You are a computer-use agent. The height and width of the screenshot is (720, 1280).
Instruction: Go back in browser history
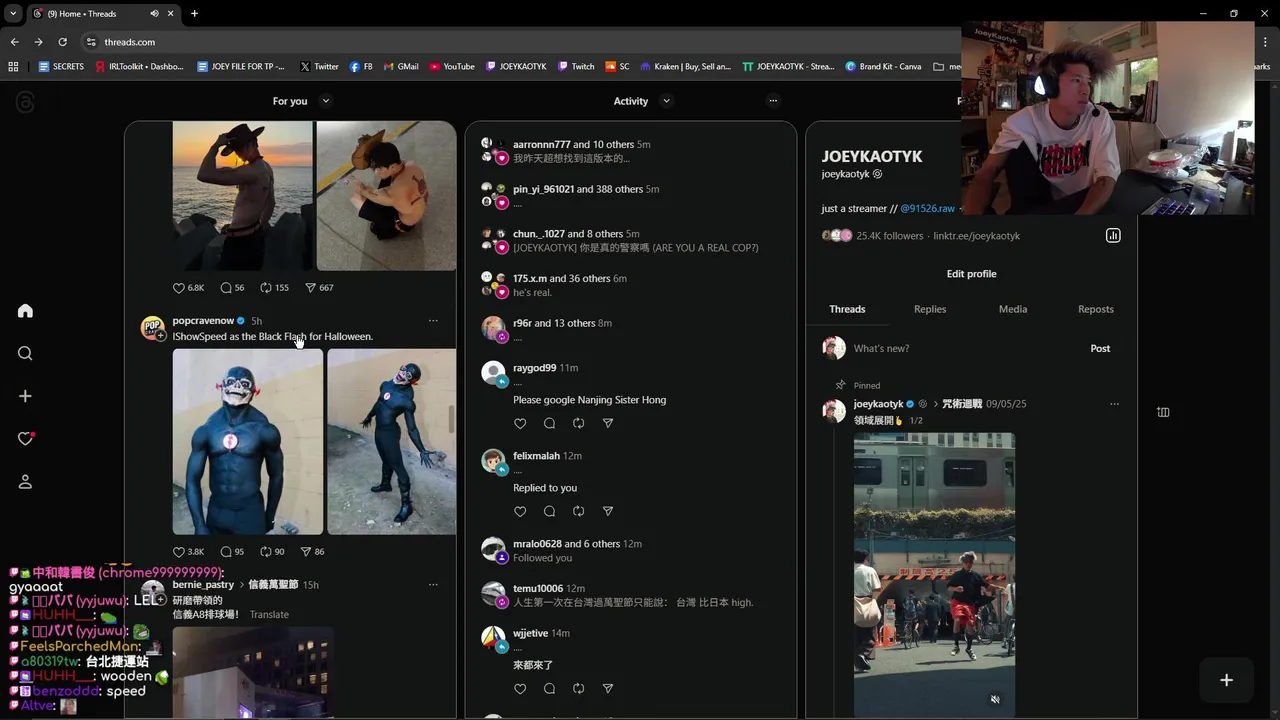point(14,42)
